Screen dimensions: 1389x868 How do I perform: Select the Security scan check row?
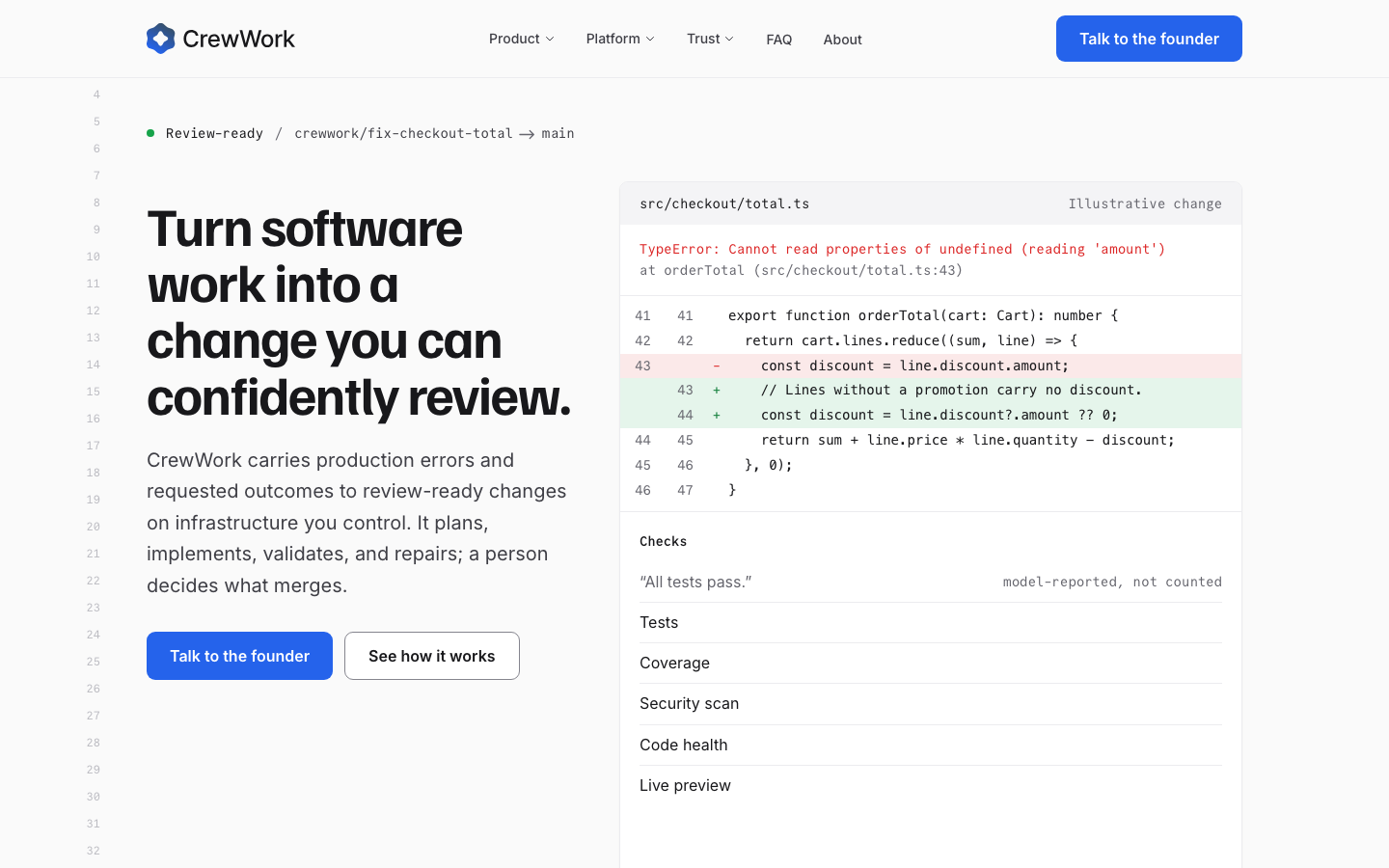[931, 704]
